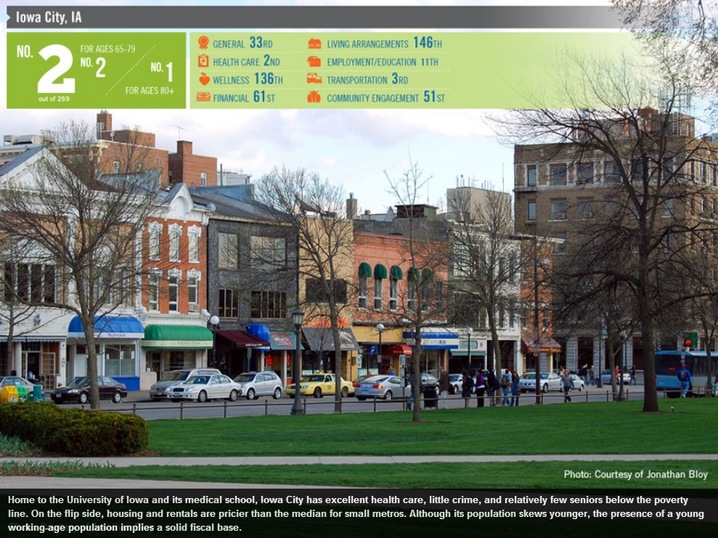
Task: Click 'General 33rd' ranking text
Action: coord(242,43)
